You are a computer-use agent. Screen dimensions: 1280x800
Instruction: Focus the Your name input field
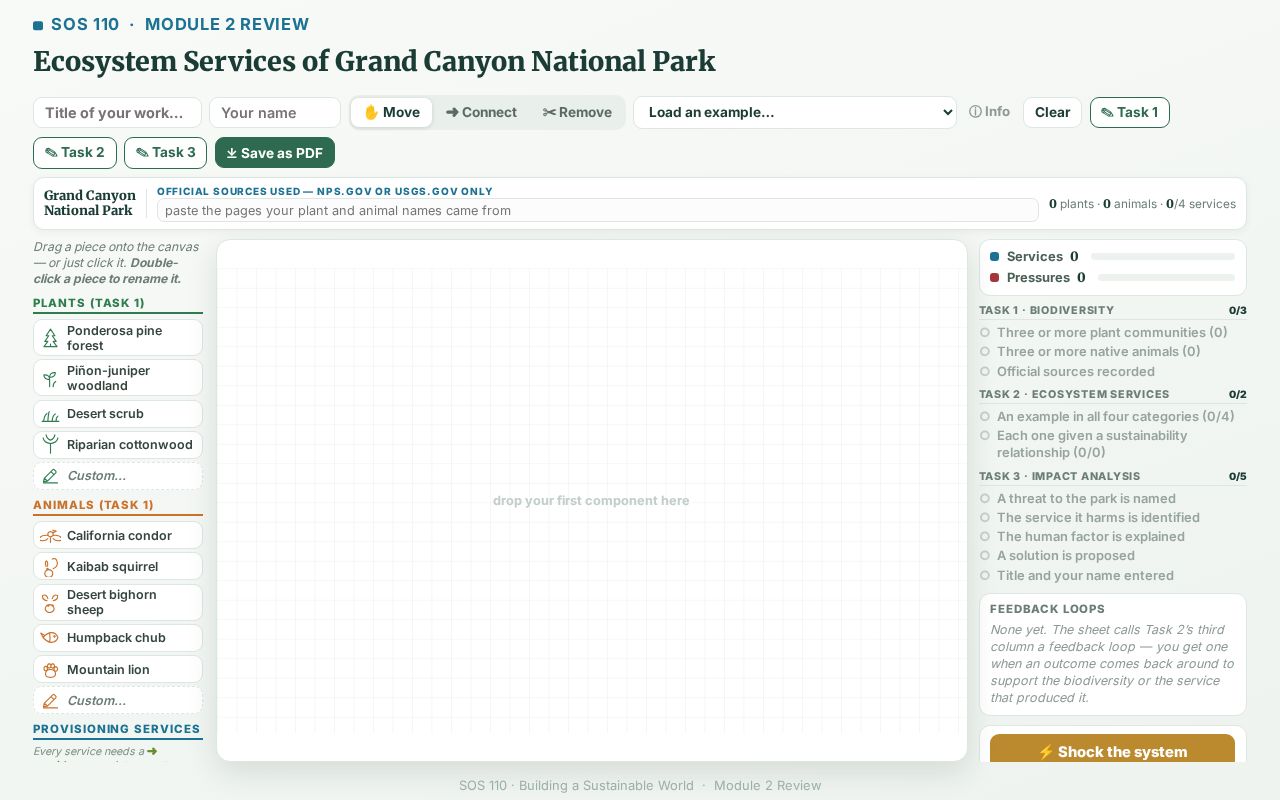[275, 113]
